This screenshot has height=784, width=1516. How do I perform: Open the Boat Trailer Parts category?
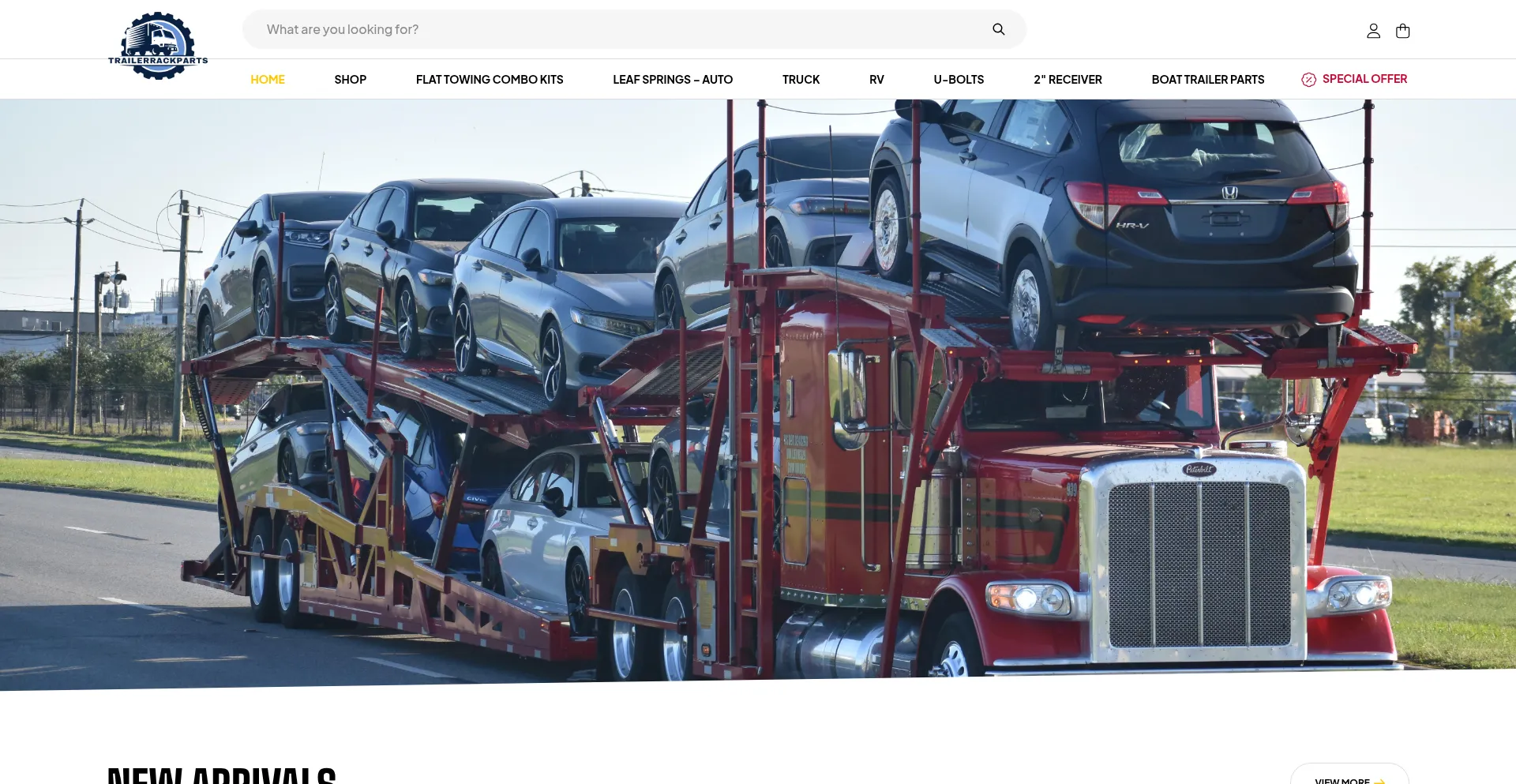(1208, 80)
